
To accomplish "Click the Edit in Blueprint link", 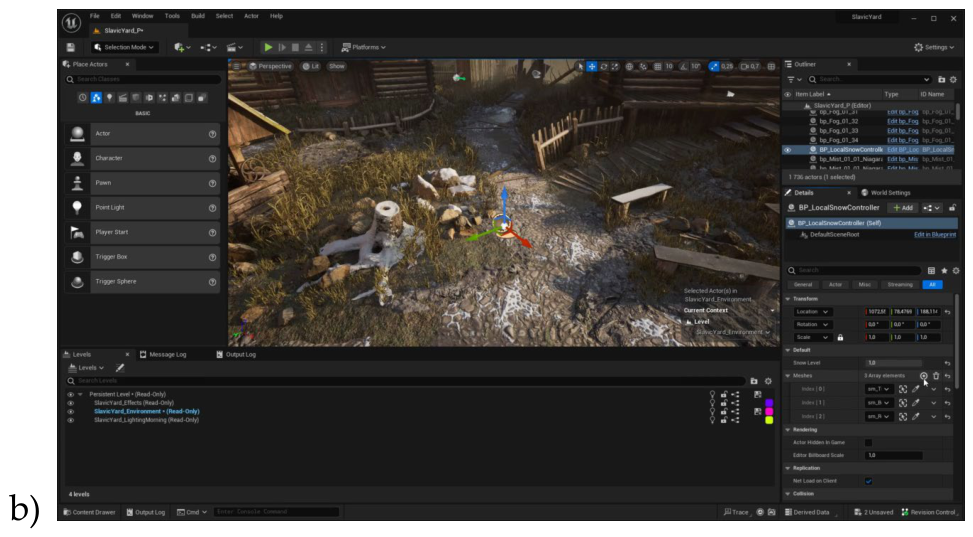I will click(x=935, y=235).
